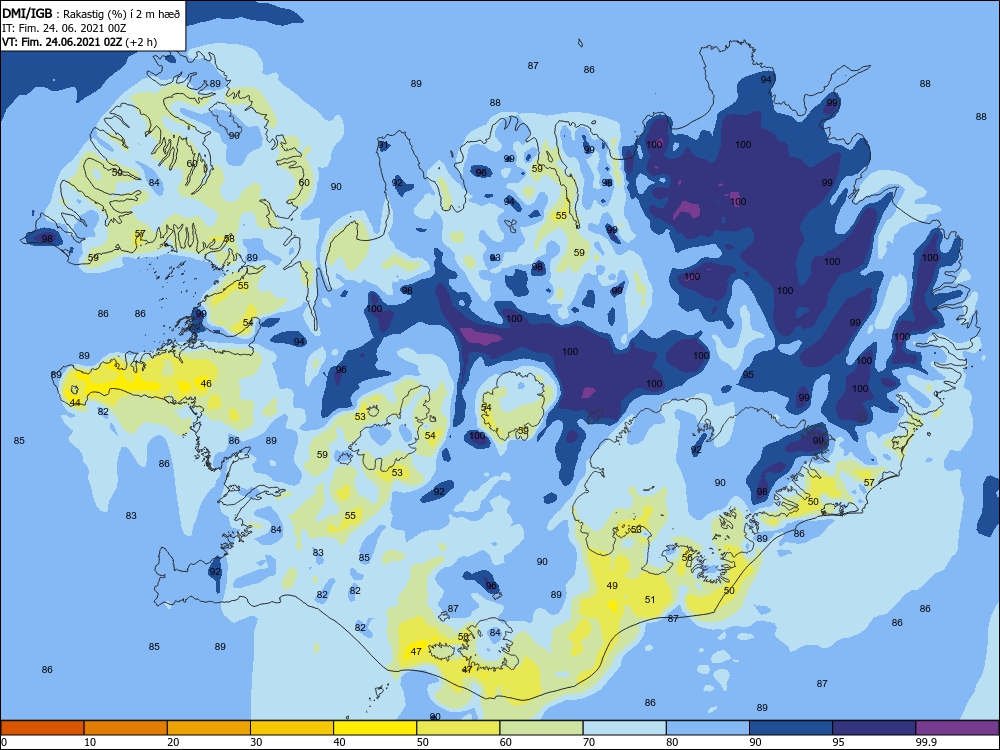Click the '56' humidity value on the map
Viewport: 1000px width, 750px height.
pyautogui.click(x=687, y=557)
